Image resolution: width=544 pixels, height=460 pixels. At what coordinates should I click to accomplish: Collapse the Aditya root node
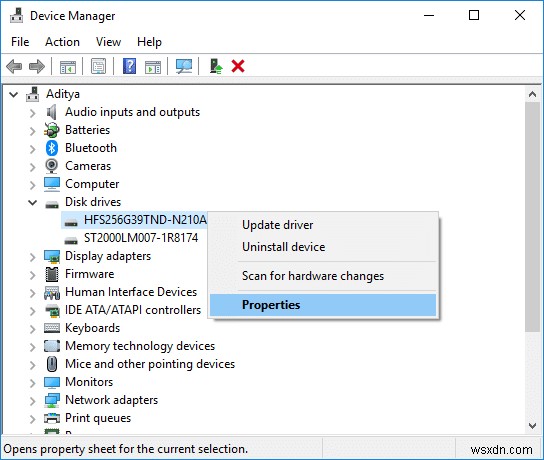14,94
